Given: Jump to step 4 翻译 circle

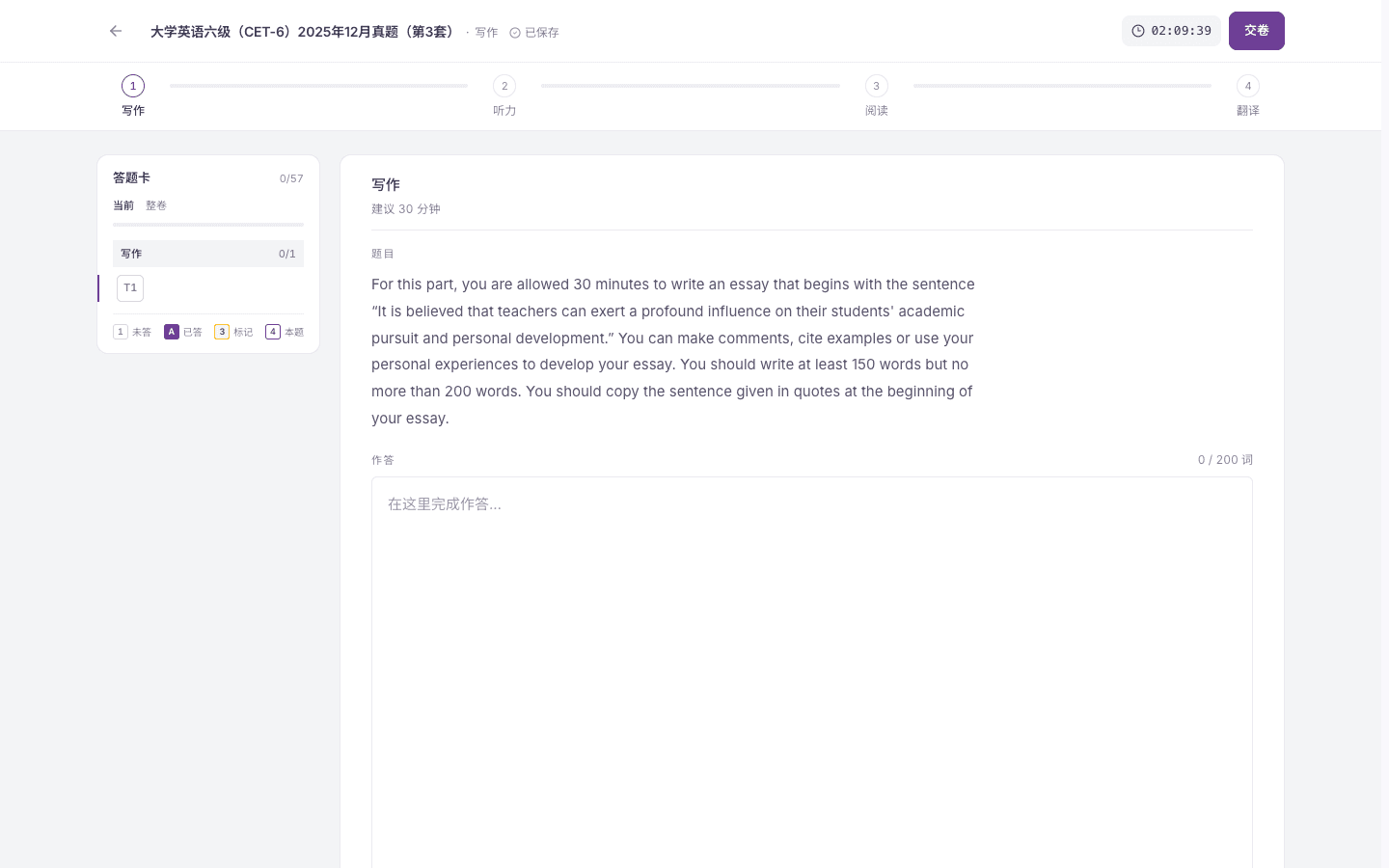Looking at the screenshot, I should [1248, 86].
